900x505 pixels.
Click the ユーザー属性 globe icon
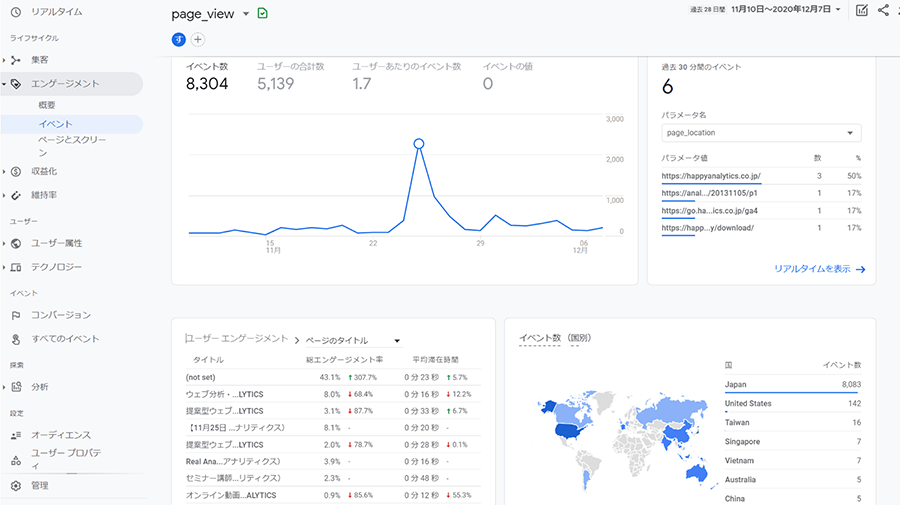pos(16,243)
